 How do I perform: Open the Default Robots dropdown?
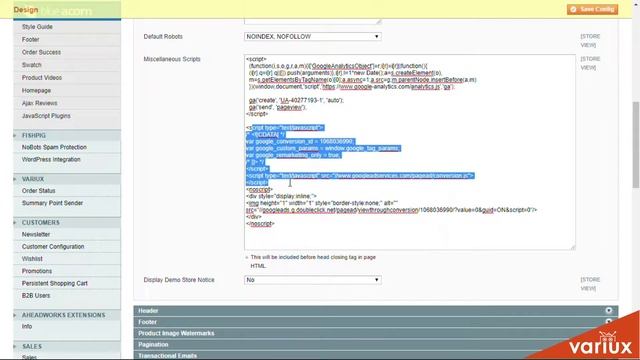tap(313, 37)
